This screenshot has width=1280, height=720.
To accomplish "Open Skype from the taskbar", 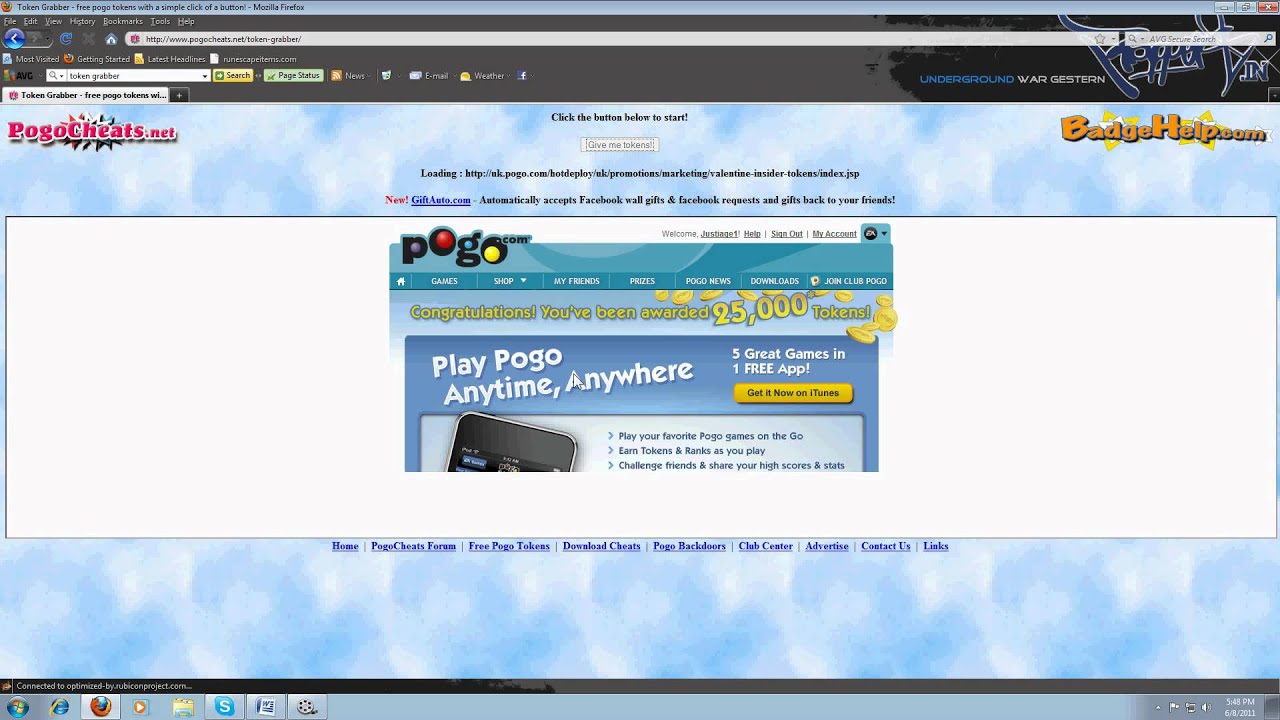I will pyautogui.click(x=224, y=707).
